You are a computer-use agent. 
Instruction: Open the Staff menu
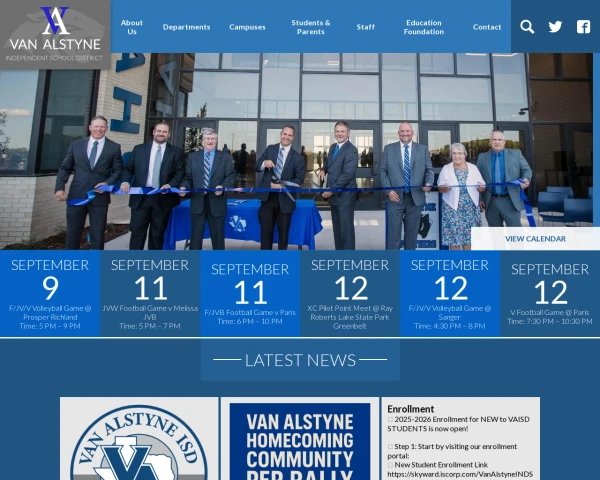(365, 27)
